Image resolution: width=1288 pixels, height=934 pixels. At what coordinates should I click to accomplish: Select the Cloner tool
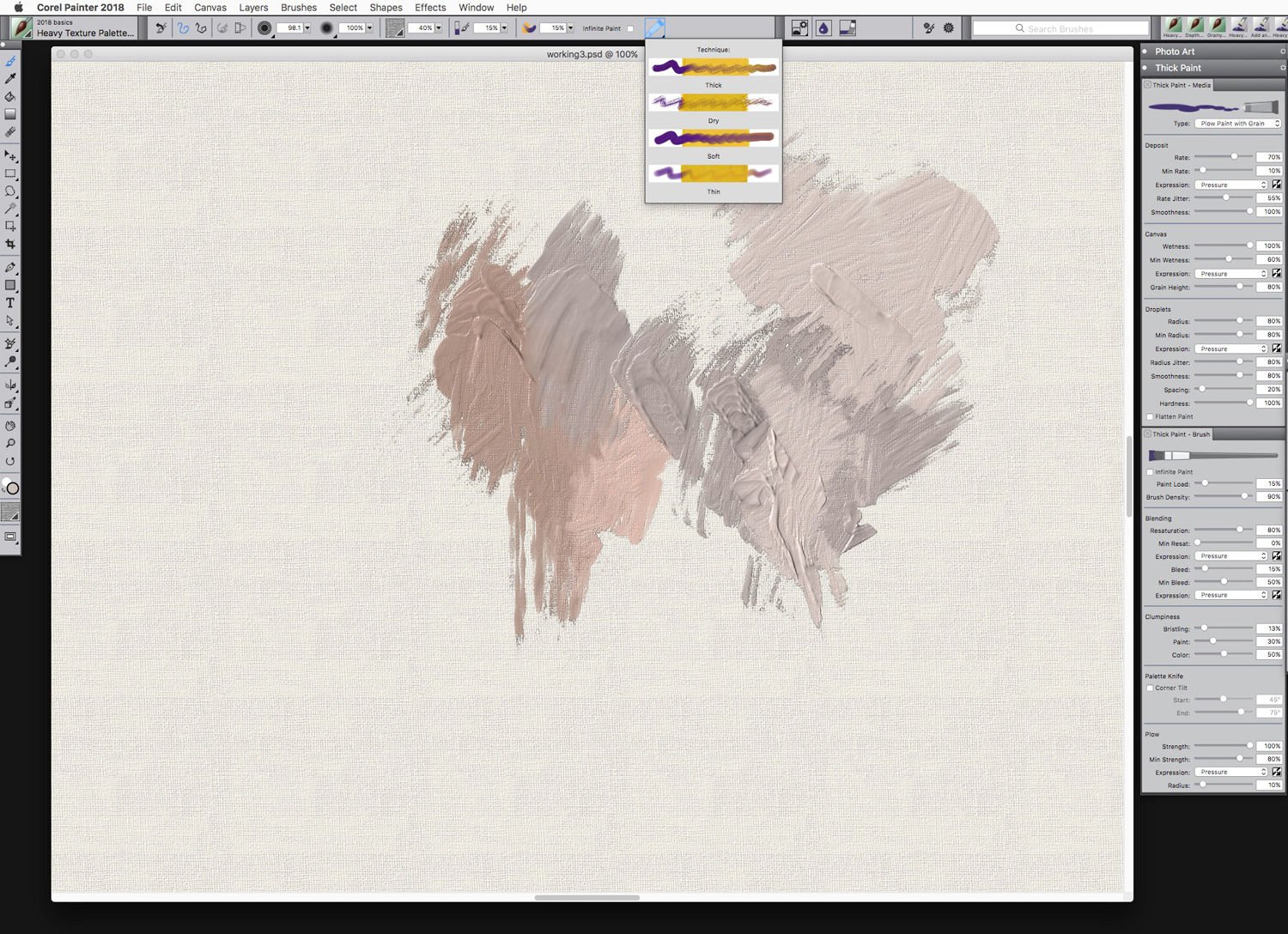tap(10, 343)
